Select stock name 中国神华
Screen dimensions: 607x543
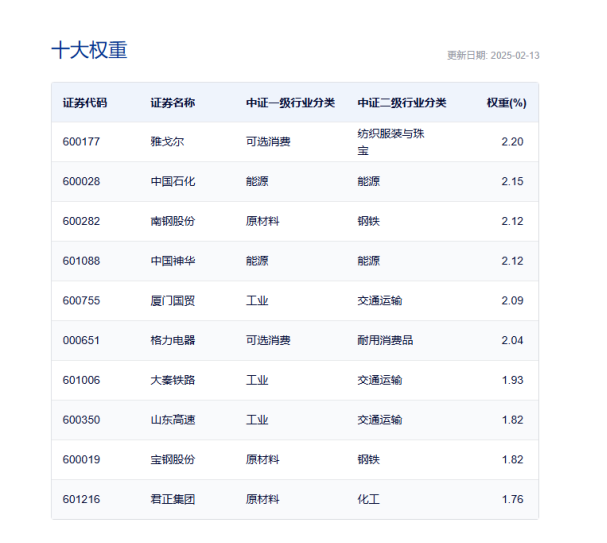pyautogui.click(x=173, y=261)
